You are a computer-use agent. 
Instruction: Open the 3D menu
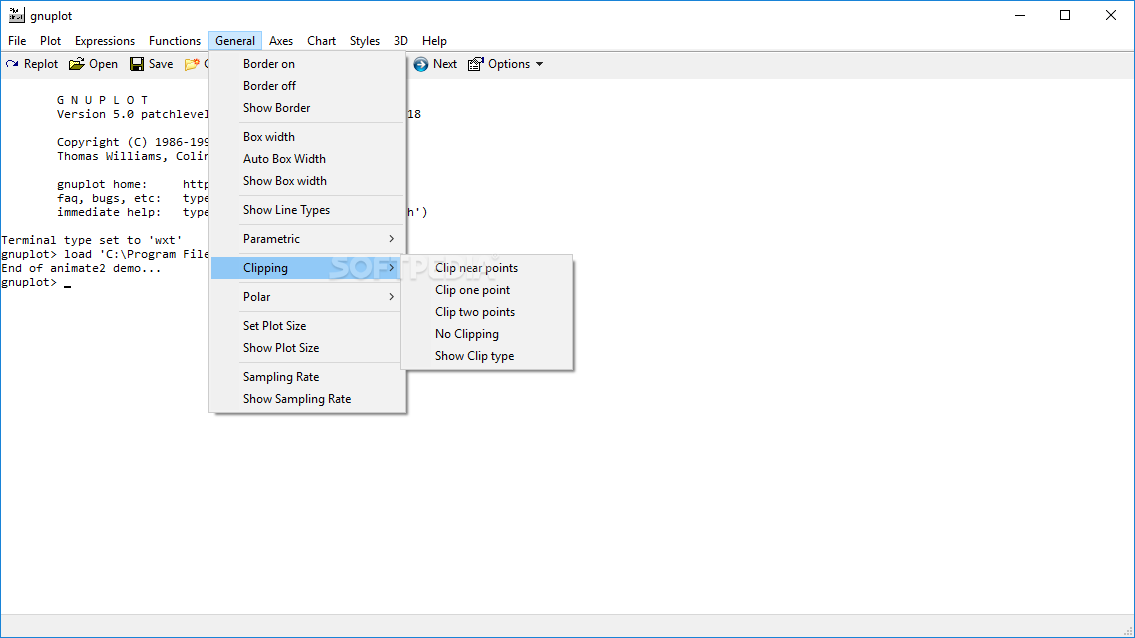401,41
